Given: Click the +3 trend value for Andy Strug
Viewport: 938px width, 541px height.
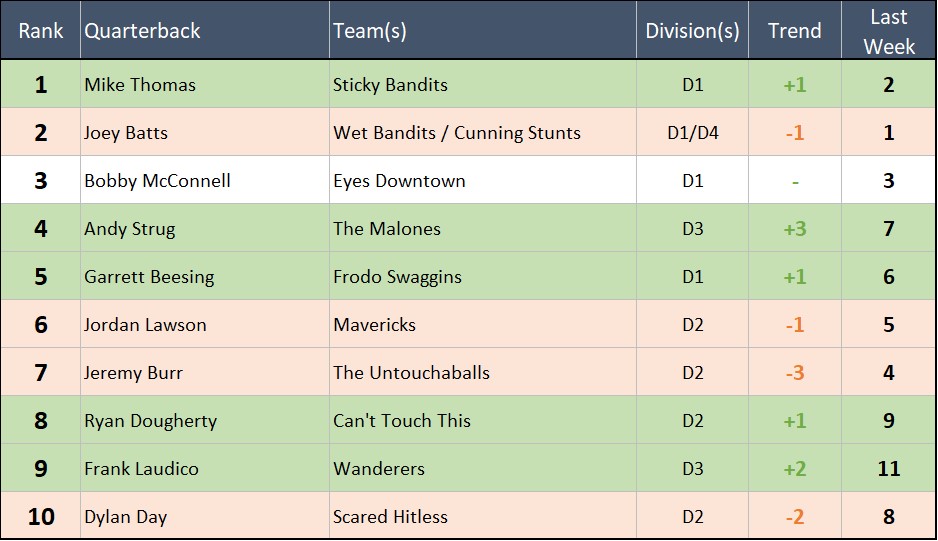Looking at the screenshot, I should tap(795, 229).
